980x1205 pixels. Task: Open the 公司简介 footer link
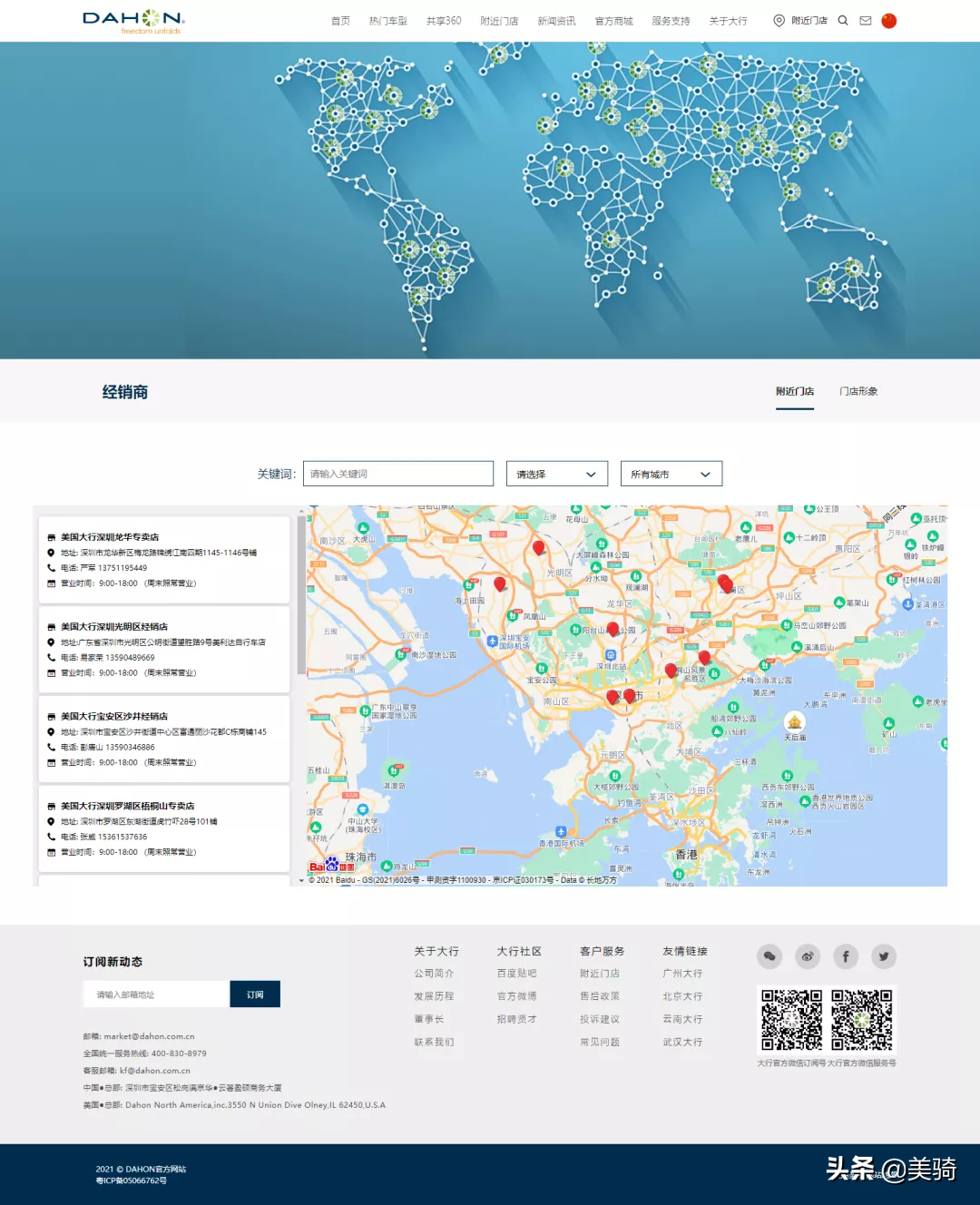point(434,974)
